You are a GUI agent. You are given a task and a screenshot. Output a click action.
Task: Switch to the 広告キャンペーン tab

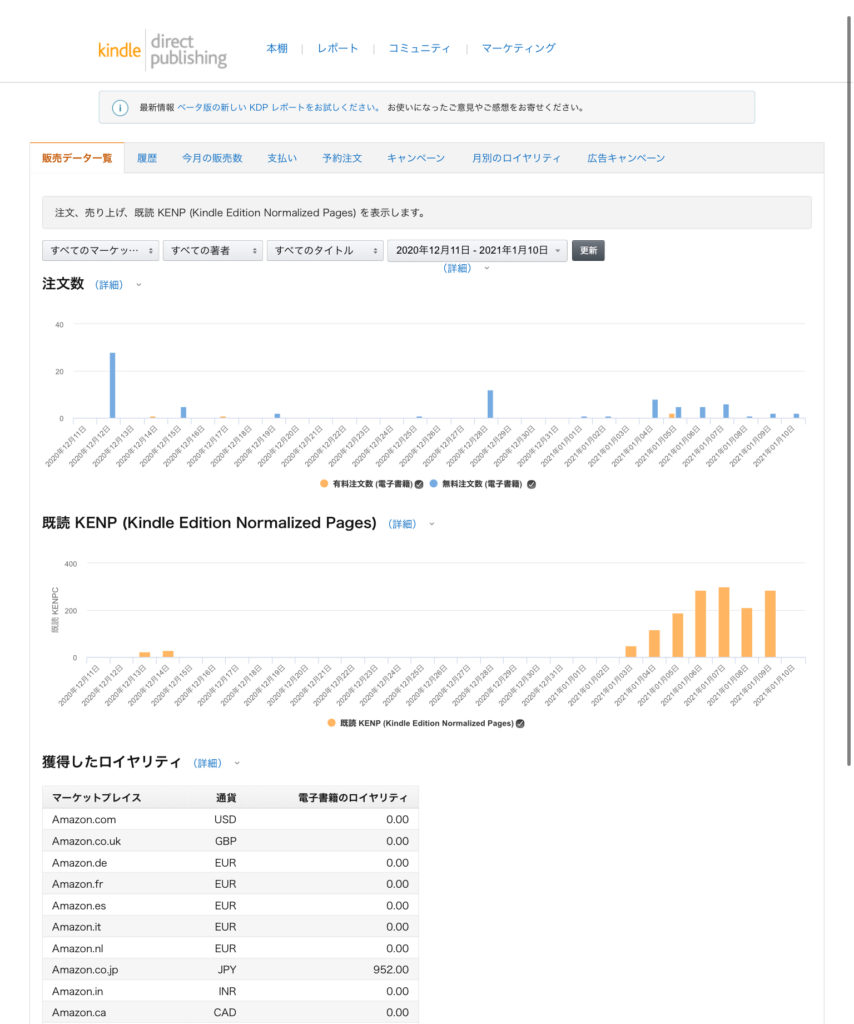626,158
